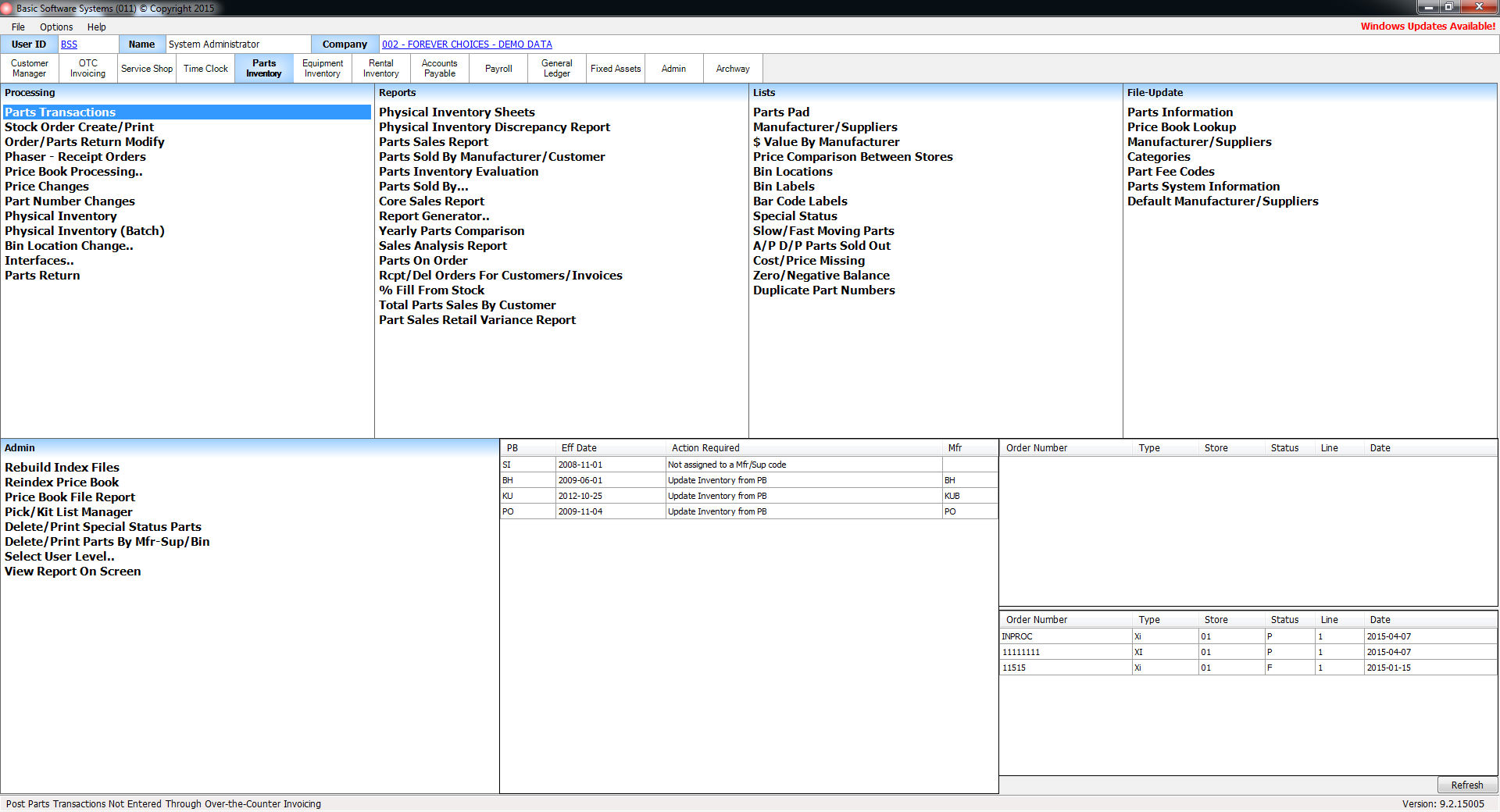Open Parts Information under File-Update
1500x812 pixels.
tap(1180, 112)
